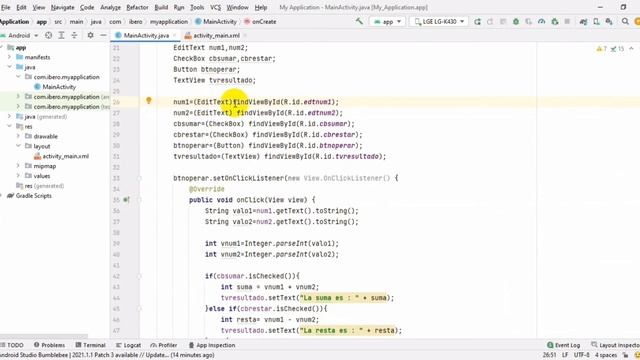Open the app run configuration dropdown
The height and width of the screenshot is (360, 640).
click(387, 22)
